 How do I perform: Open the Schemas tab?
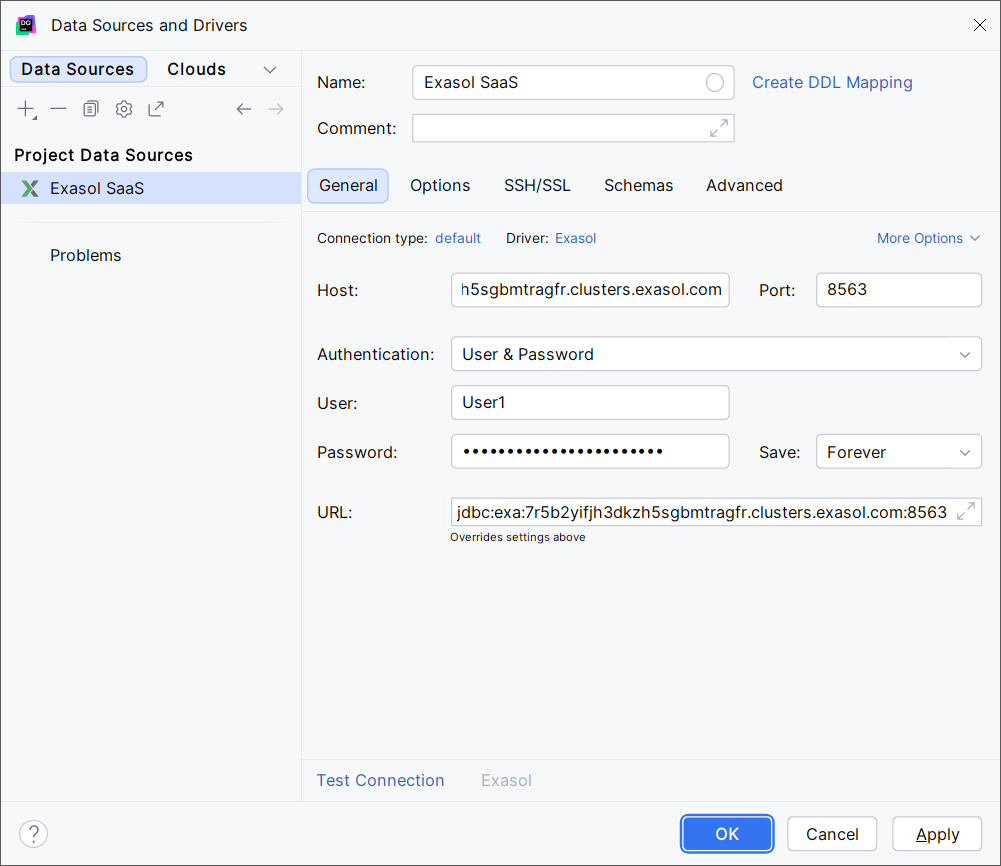[x=639, y=185]
